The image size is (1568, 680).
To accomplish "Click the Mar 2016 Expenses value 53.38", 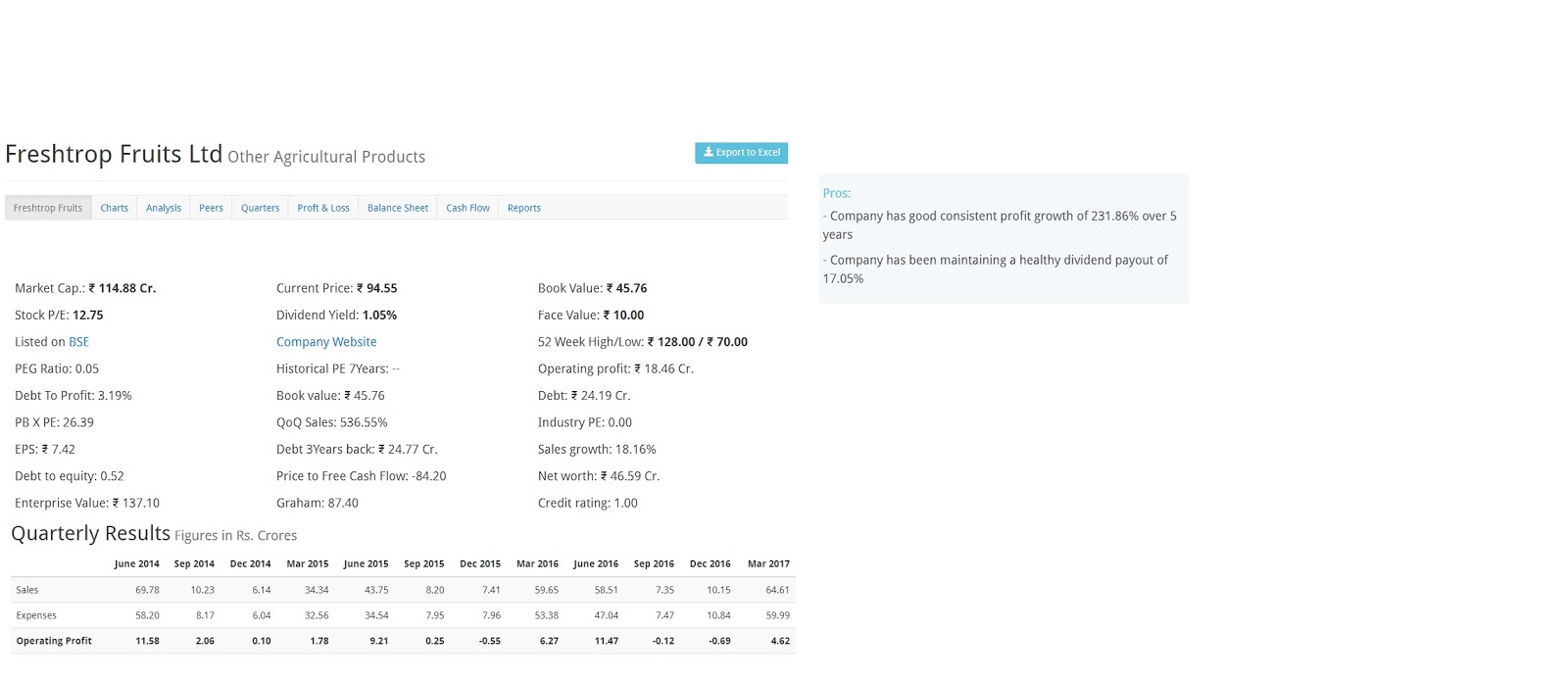I will pos(547,615).
